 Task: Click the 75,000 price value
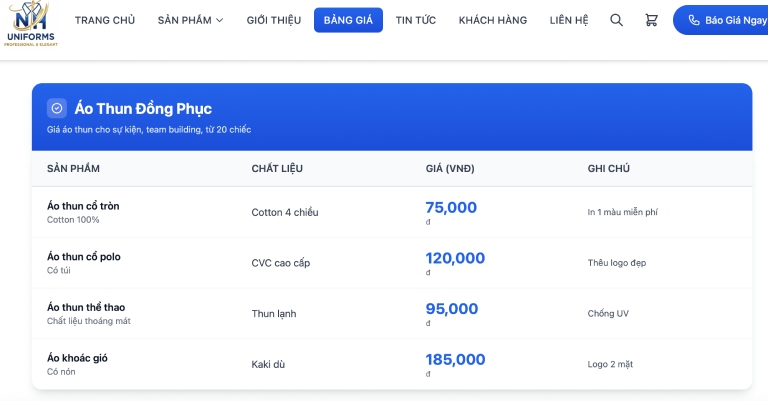coord(451,207)
